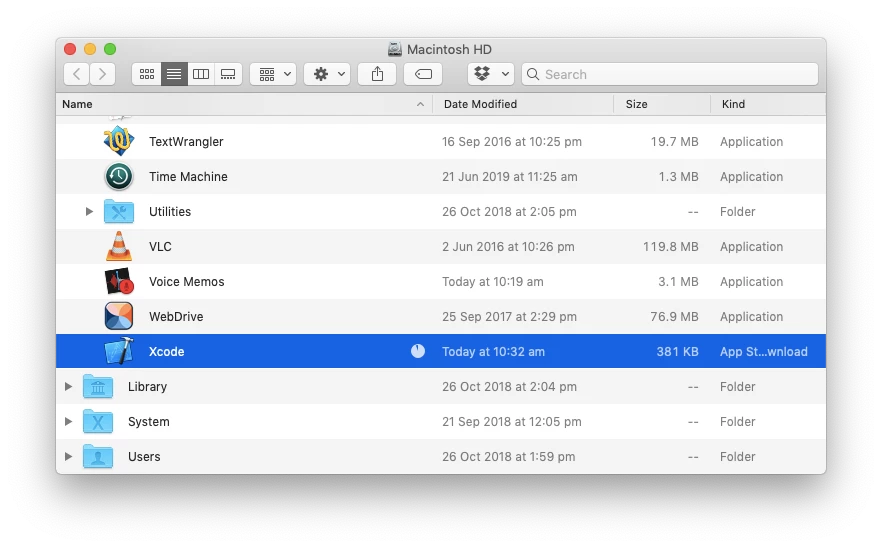Click the 'Today at 10:19 am' date
The image size is (882, 548).
pyautogui.click(x=493, y=281)
